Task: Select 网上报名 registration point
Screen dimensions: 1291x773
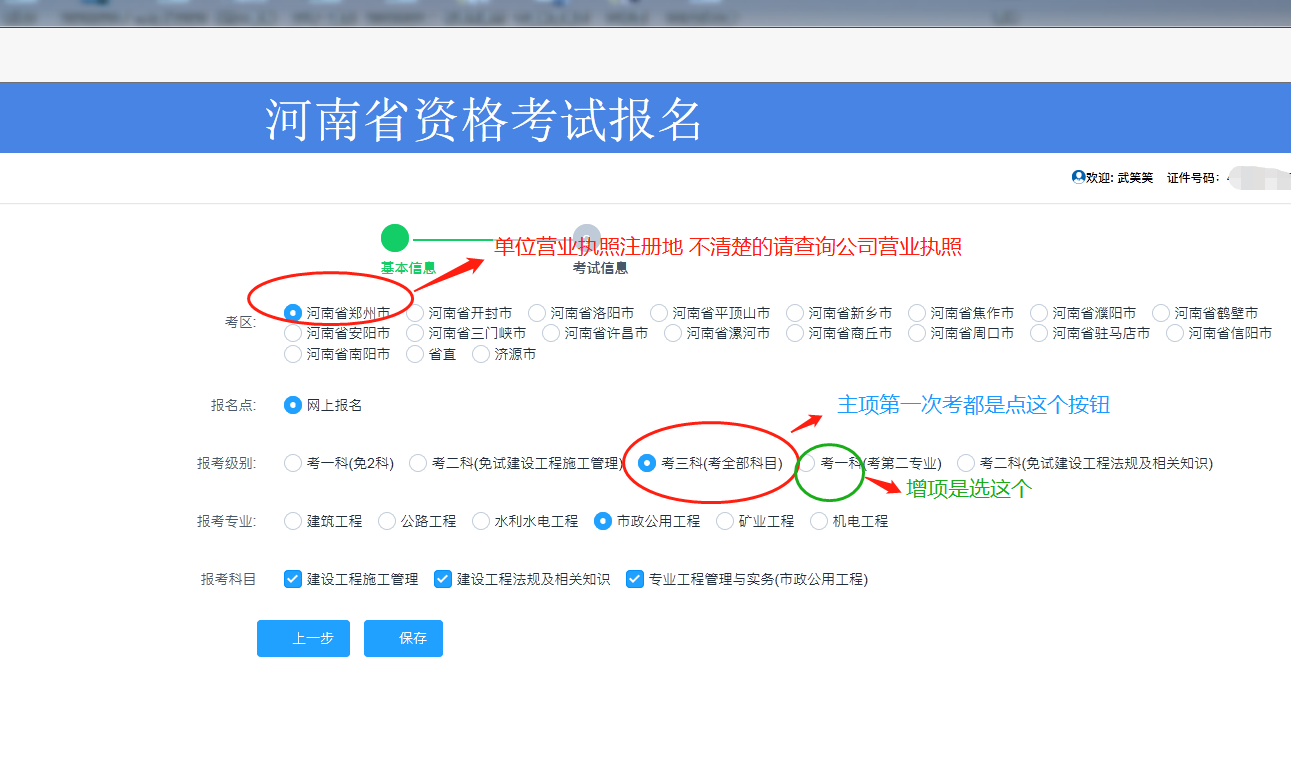Action: [x=293, y=405]
